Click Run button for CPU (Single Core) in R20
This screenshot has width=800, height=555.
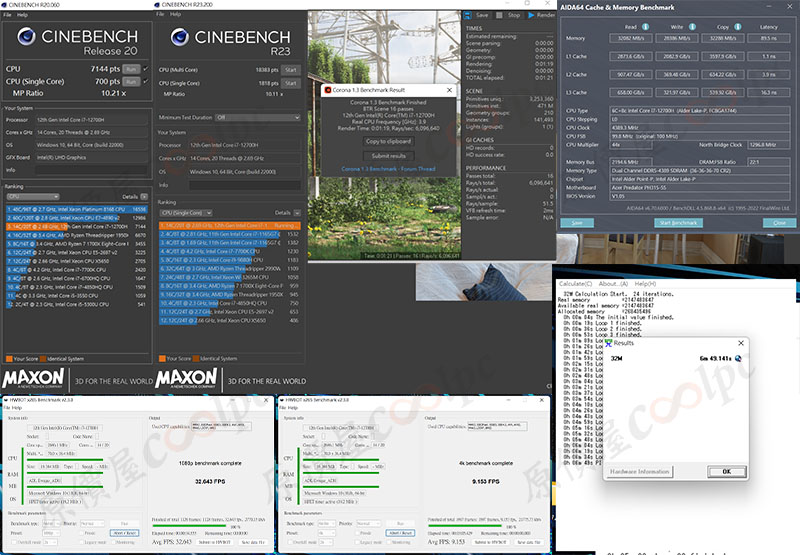131,82
